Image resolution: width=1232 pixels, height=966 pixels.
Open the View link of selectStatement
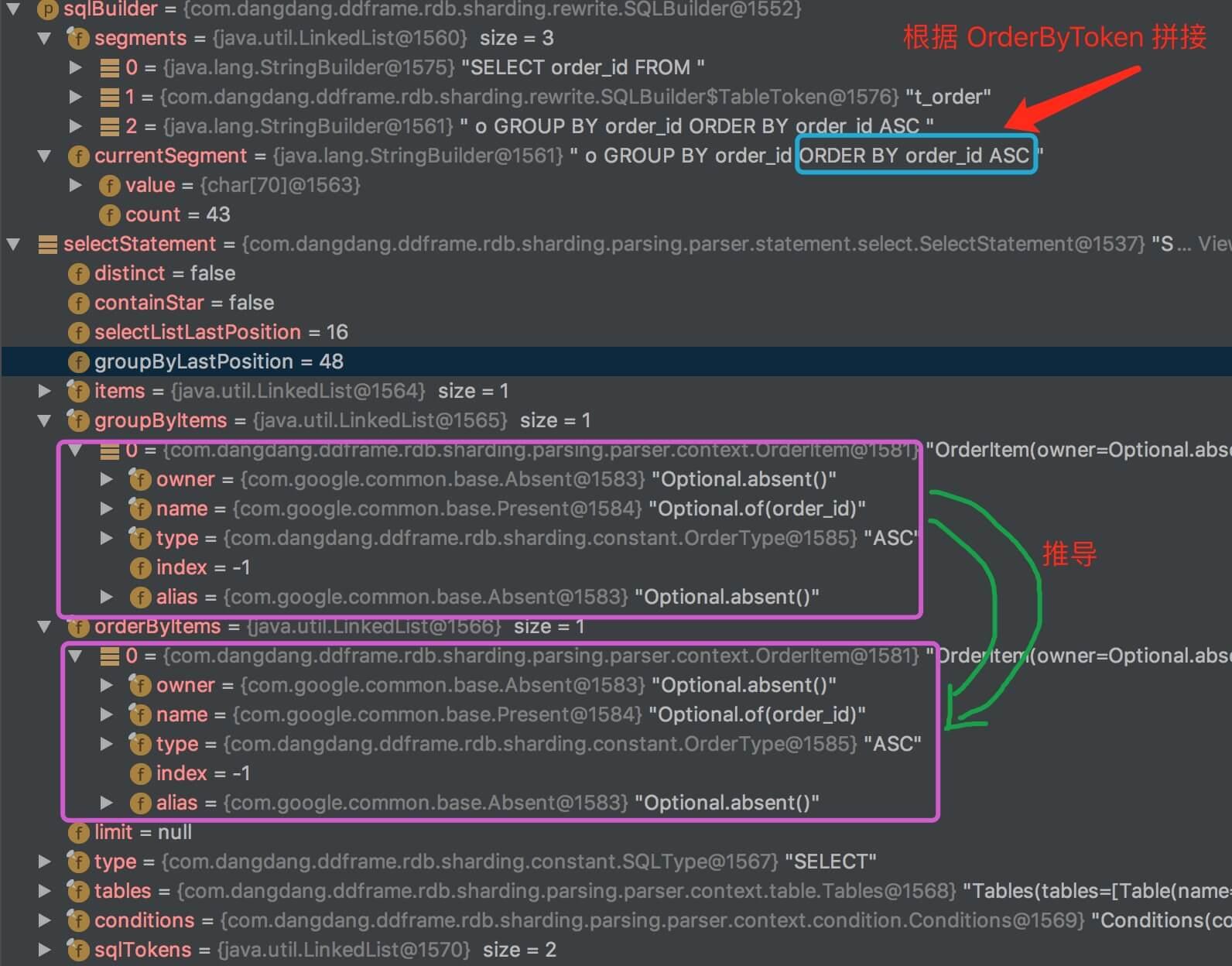[1215, 244]
